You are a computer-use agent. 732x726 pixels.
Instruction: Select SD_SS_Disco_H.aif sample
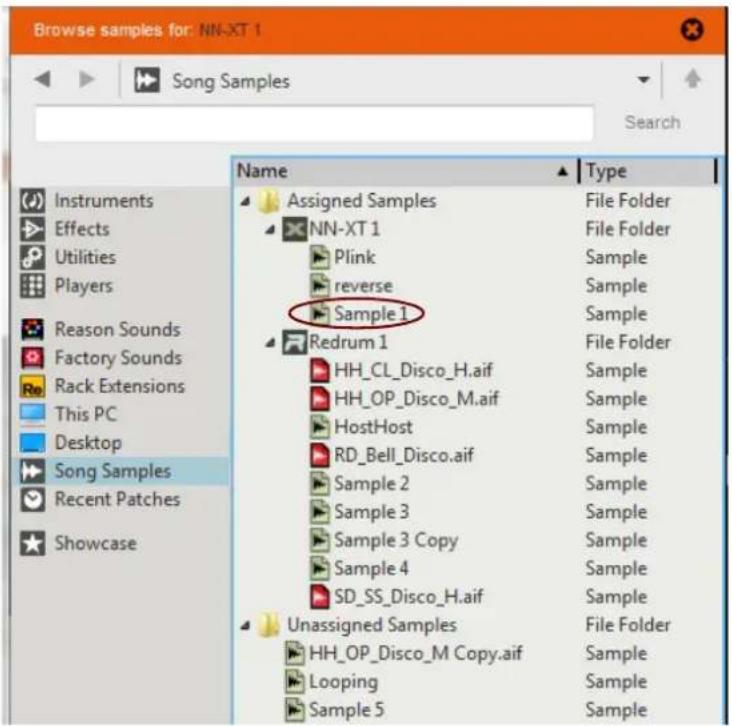tap(408, 597)
